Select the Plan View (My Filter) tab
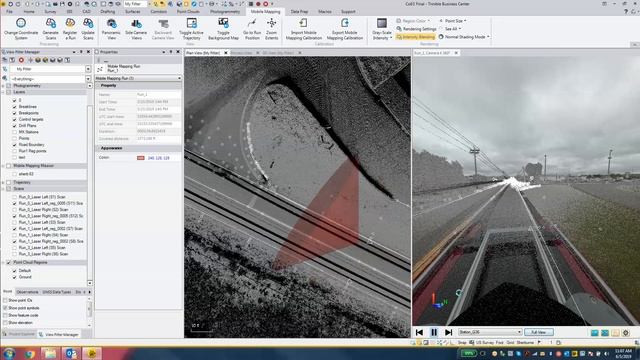The image size is (640, 360). pos(203,53)
